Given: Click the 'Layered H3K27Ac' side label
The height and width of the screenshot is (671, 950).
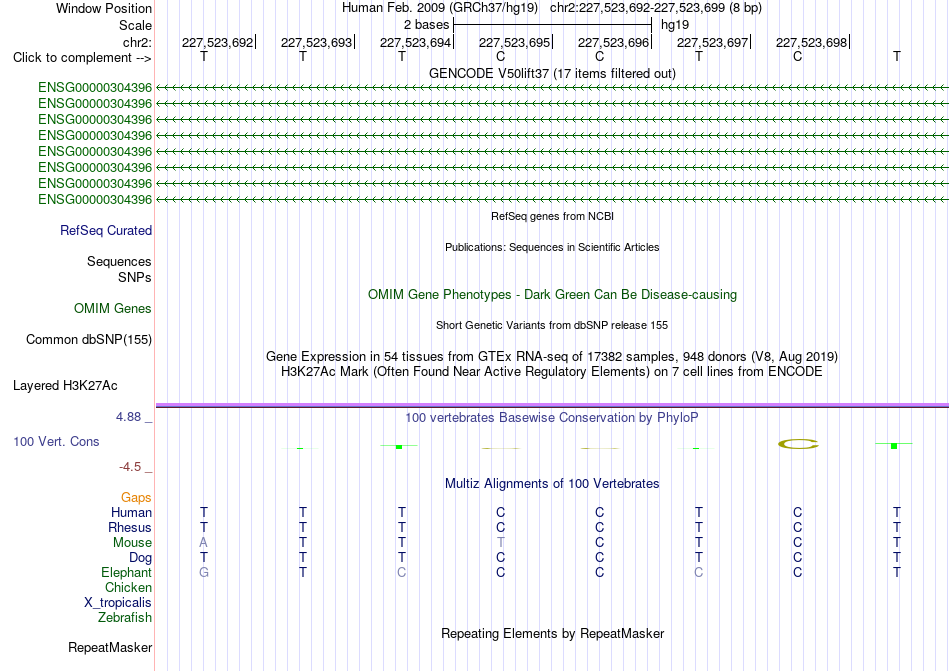Looking at the screenshot, I should coord(65,386).
